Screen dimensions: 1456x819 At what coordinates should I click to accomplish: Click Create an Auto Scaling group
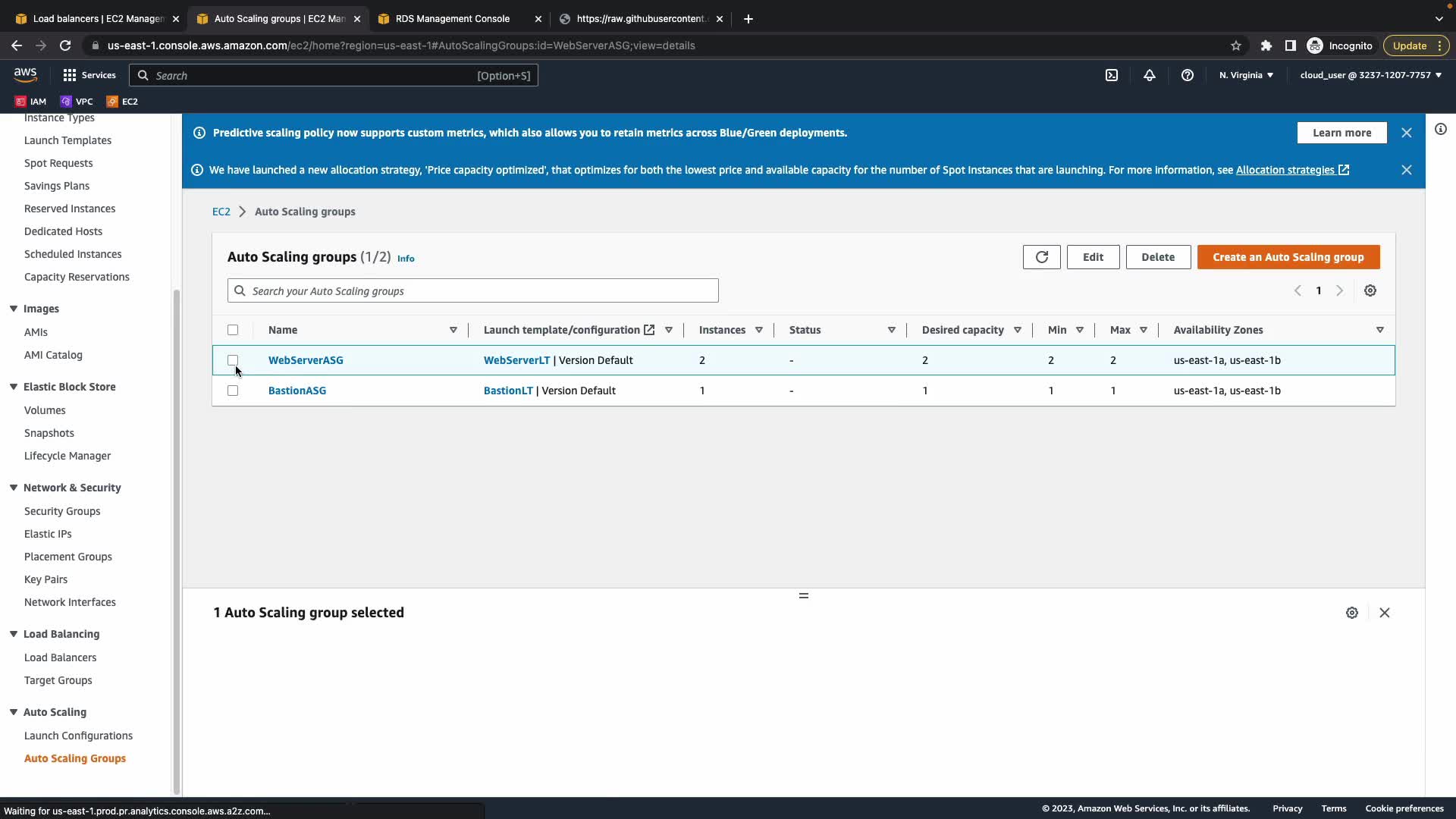1288,257
